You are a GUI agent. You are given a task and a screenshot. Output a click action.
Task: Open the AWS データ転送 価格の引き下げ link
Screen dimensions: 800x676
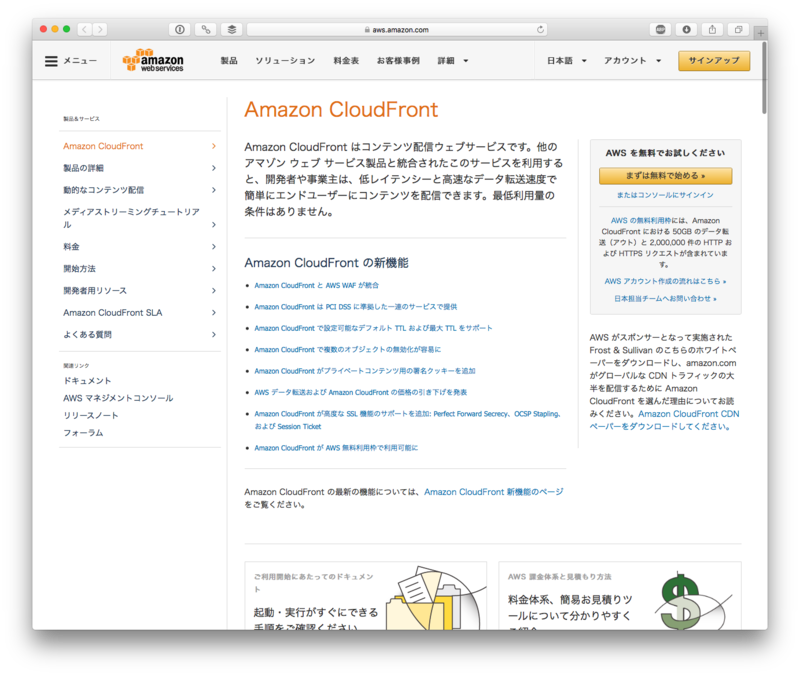(x=361, y=392)
